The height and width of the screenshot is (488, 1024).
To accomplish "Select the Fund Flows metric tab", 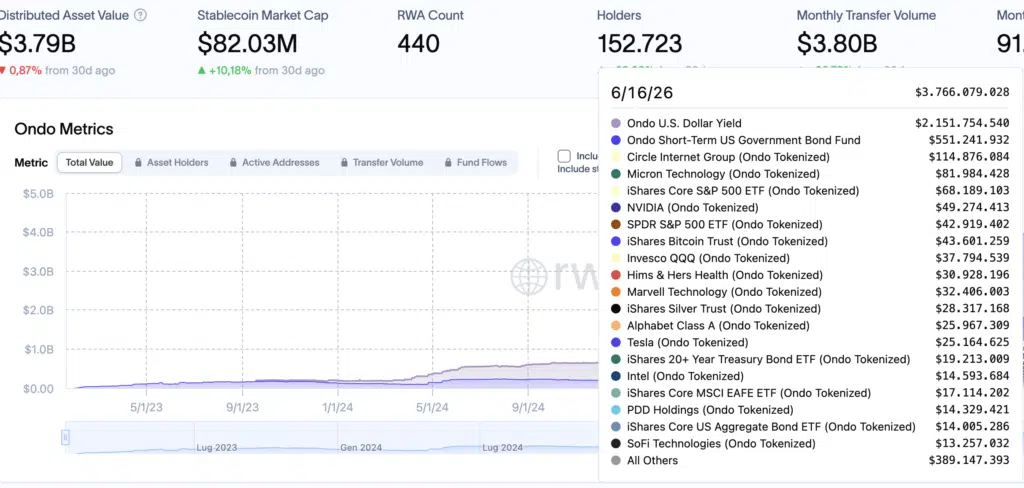I will [x=477, y=163].
